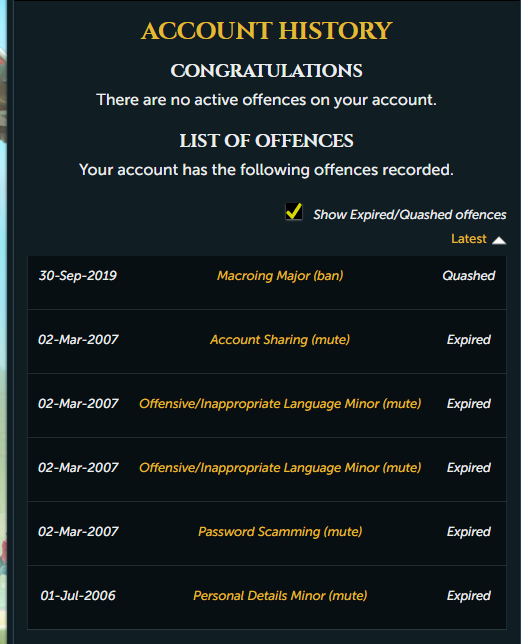
Task: Open the Password Scamming (mute) offence
Action: [x=280, y=532]
